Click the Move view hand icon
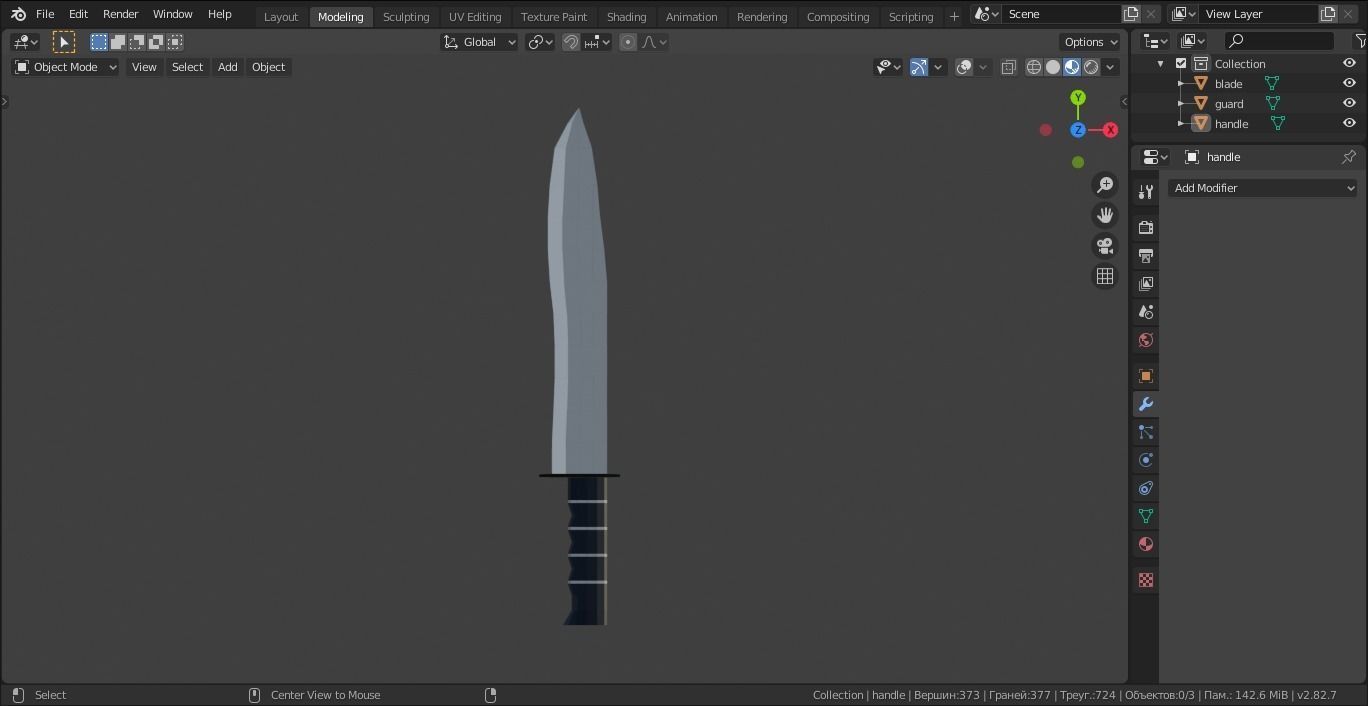 point(1105,215)
